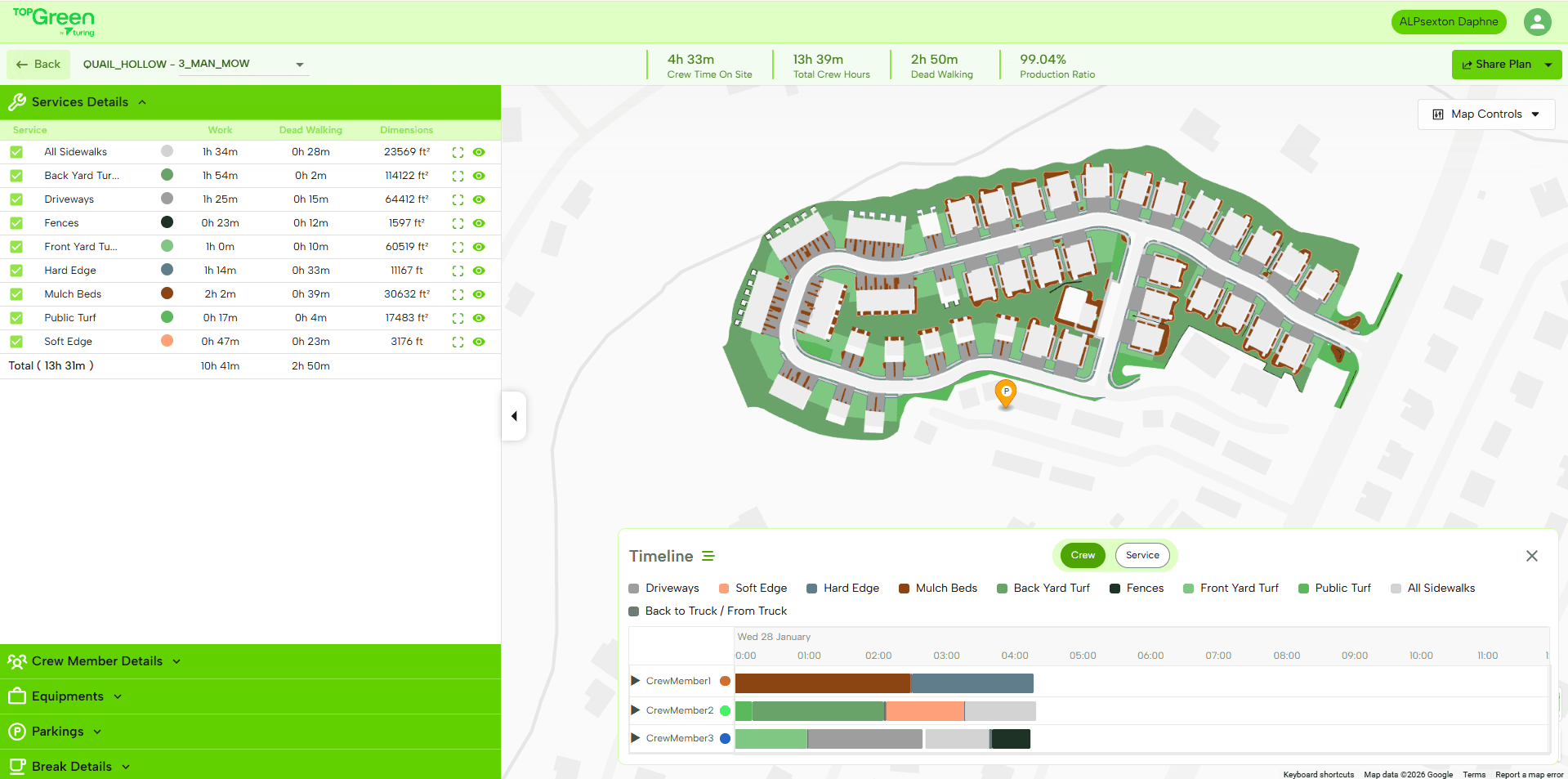
Task: Click the focus bracket icon for Driveways
Action: point(458,199)
